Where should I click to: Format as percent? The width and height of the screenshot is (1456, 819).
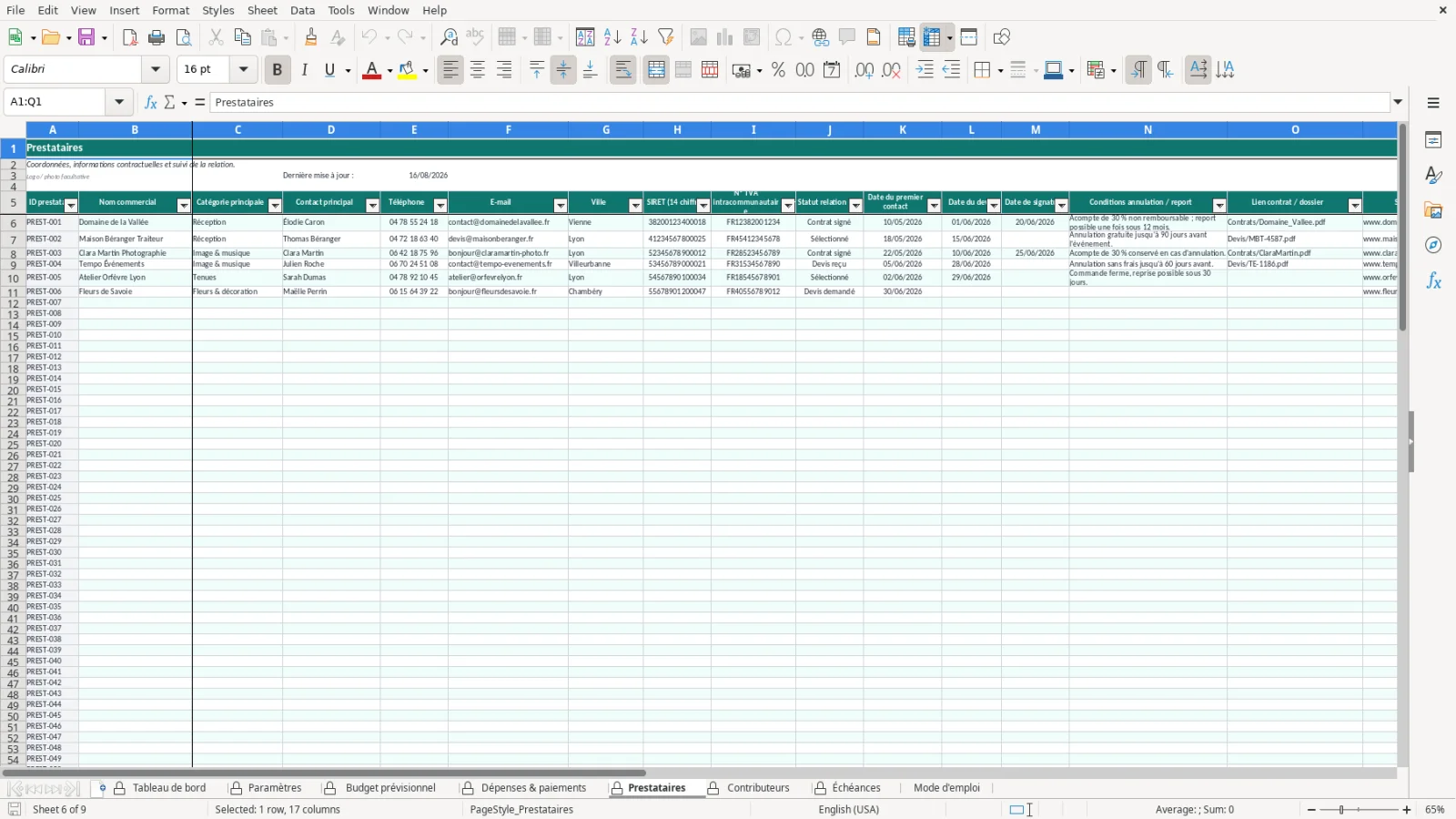point(778,70)
